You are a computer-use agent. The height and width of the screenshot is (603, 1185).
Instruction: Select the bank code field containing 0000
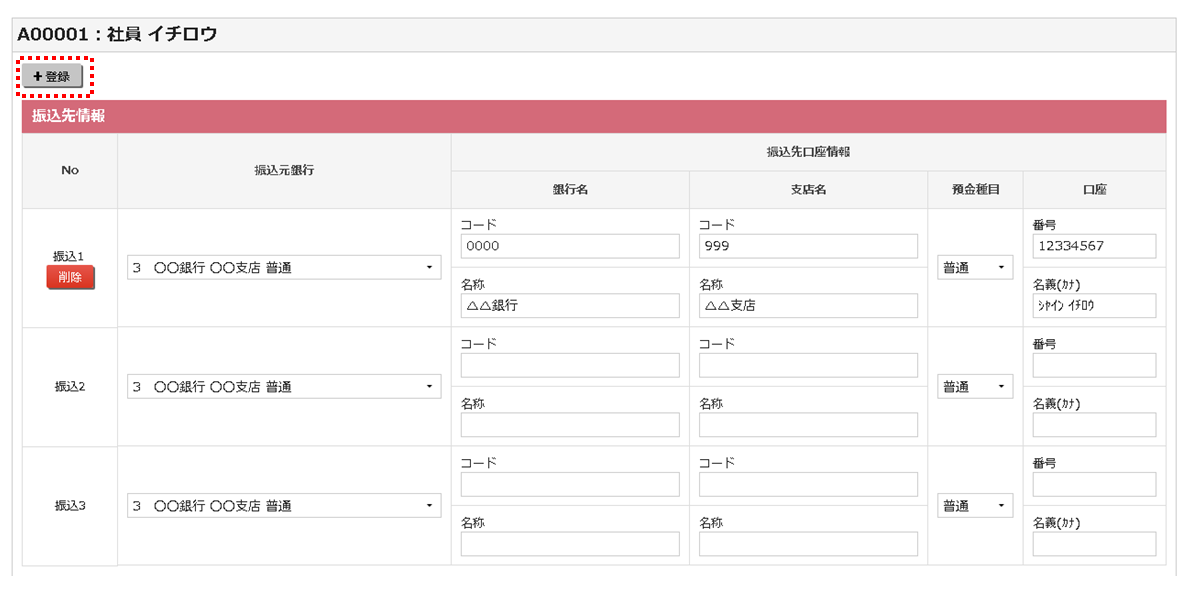click(x=570, y=246)
